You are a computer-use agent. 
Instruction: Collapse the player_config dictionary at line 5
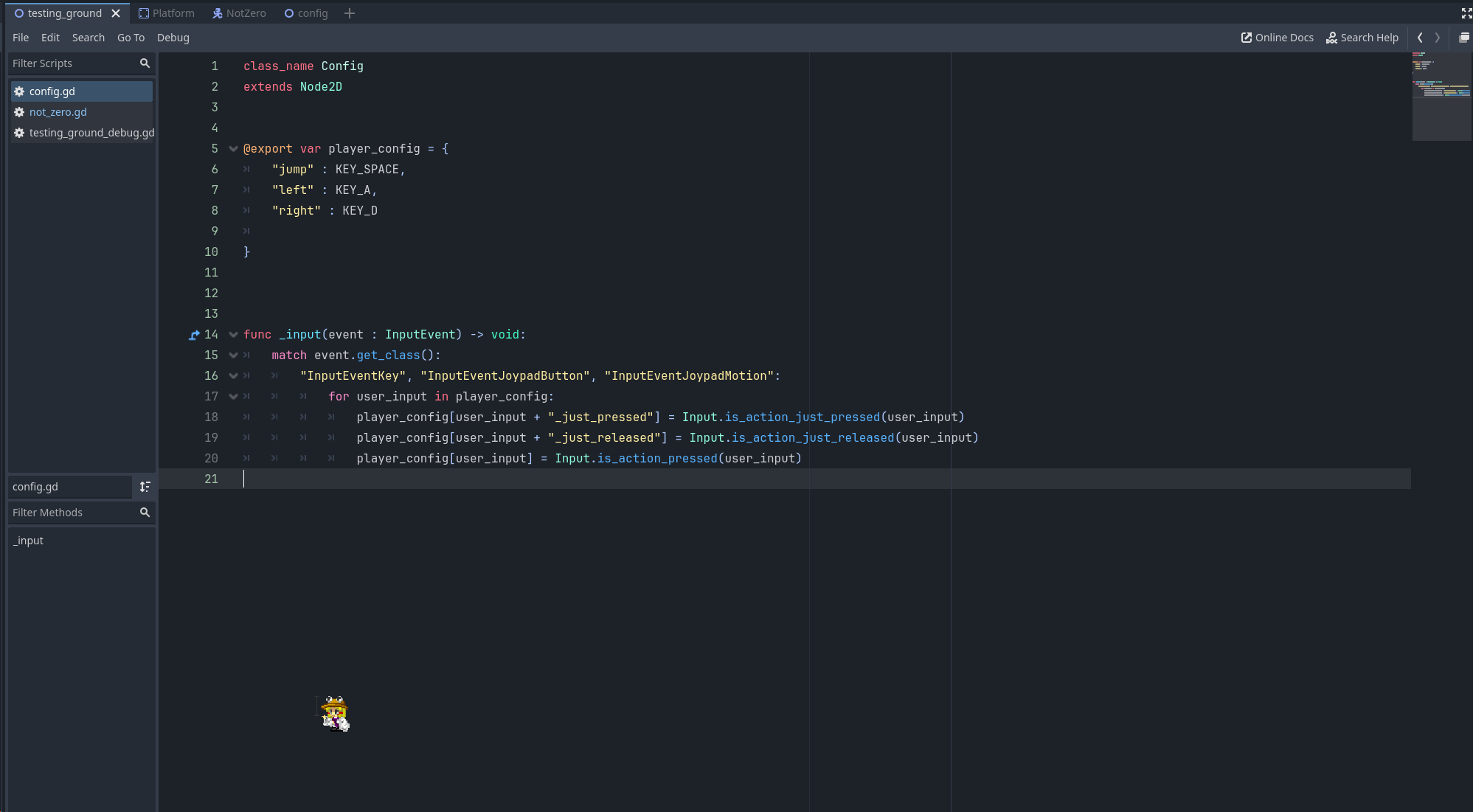[233, 149]
